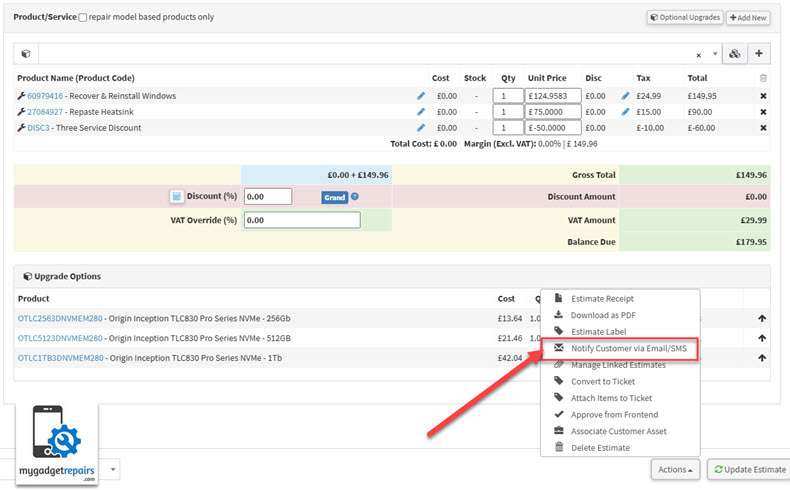Click Qty field for Repaste Heatsink
Image resolution: width=790 pixels, height=490 pixels.
click(508, 112)
